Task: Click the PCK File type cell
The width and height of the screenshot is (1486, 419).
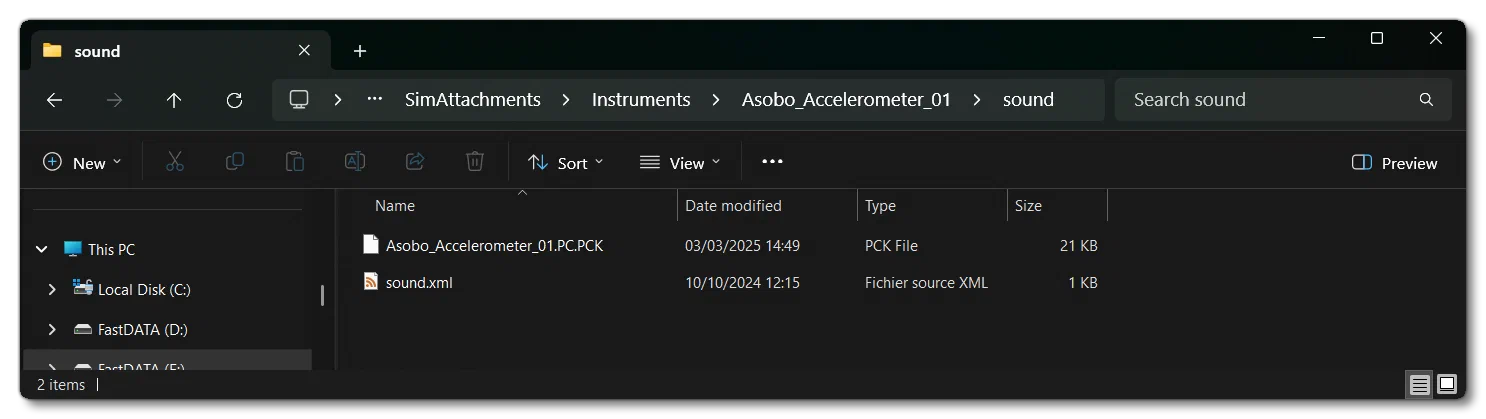Action: tap(891, 245)
